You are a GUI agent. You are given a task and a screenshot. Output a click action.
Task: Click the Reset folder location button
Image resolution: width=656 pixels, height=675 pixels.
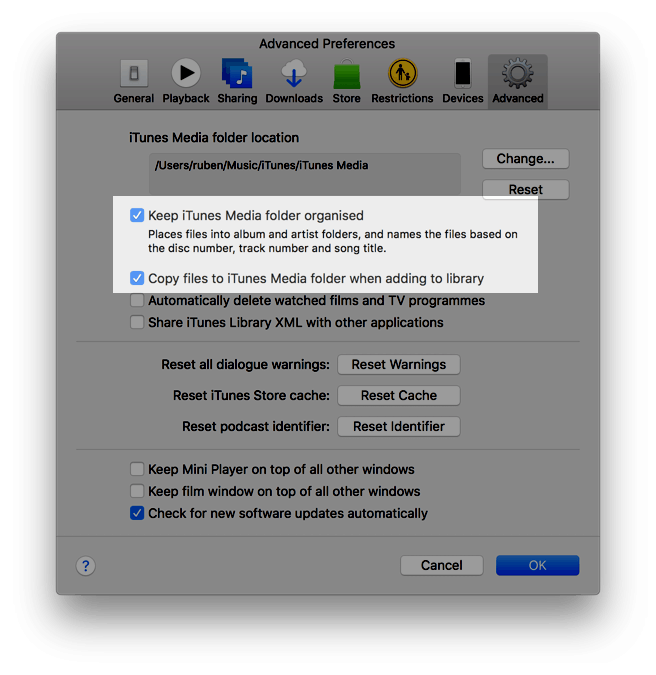pos(526,190)
